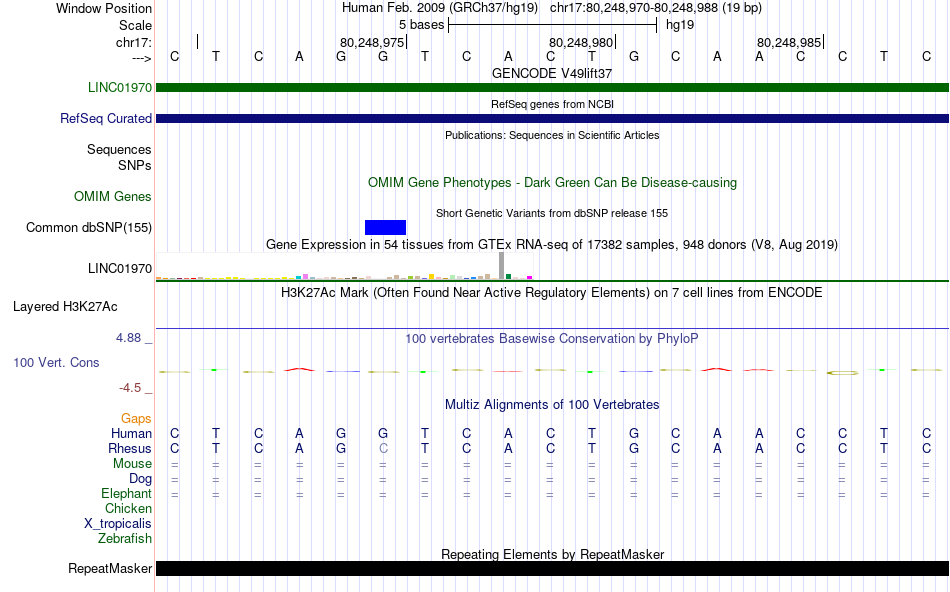Click the mismatched gray C in Rhesus row
950x592 pixels.
click(383, 448)
